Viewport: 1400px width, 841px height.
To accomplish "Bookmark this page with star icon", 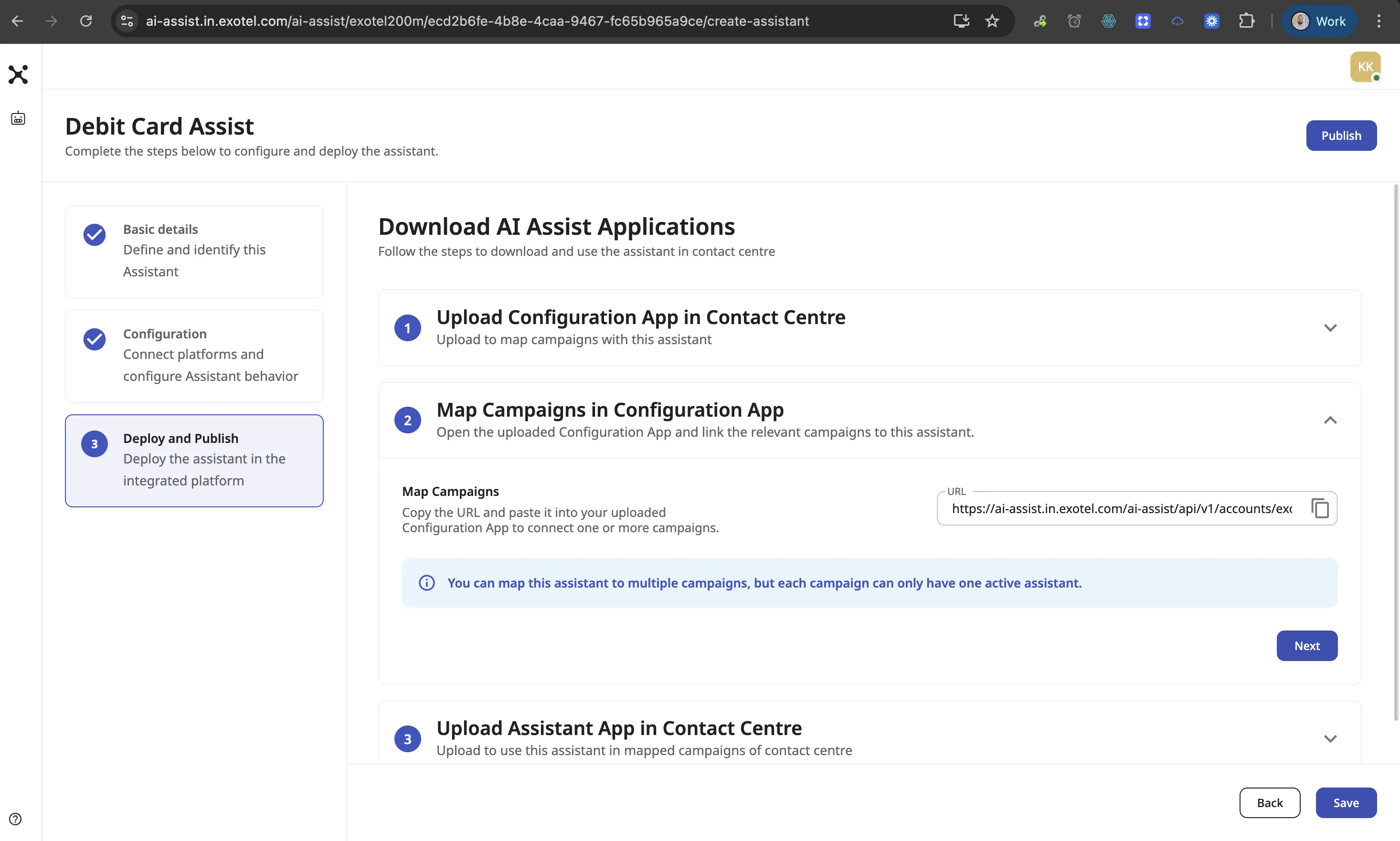I will pyautogui.click(x=992, y=21).
